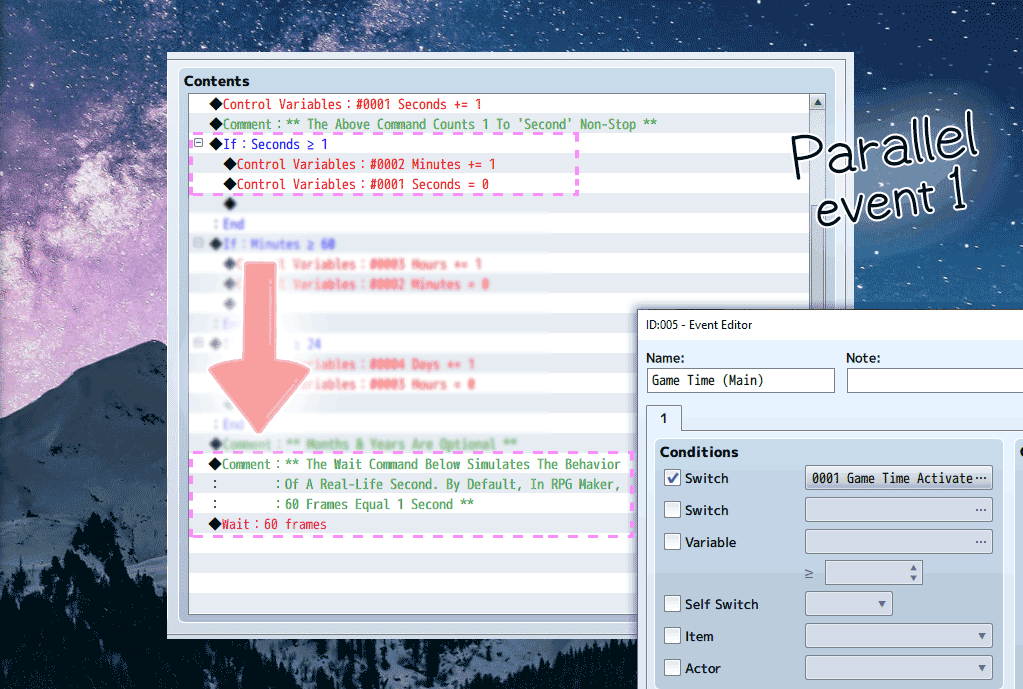The width and height of the screenshot is (1023, 689).
Task: Collapse the 'If: Minutes ≥ 60' branch
Action: pos(197,243)
